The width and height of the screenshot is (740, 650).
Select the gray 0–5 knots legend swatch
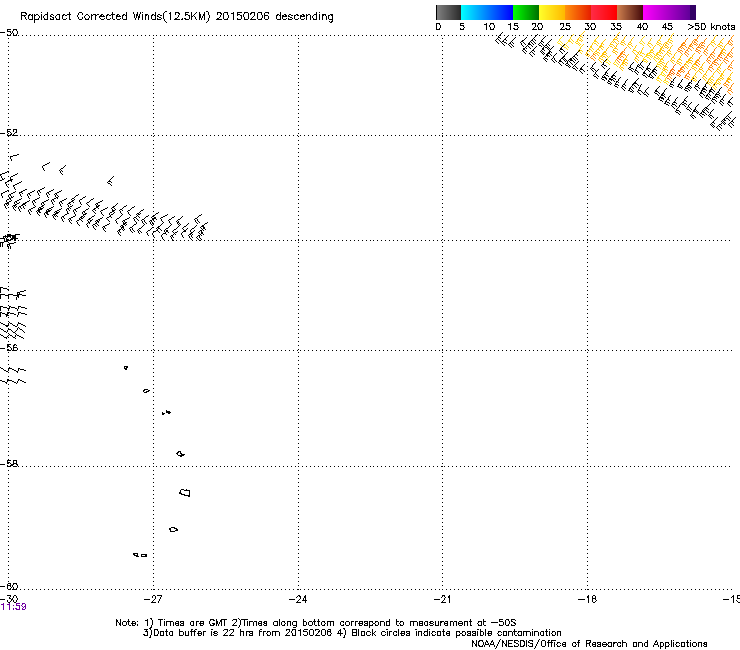(448, 12)
